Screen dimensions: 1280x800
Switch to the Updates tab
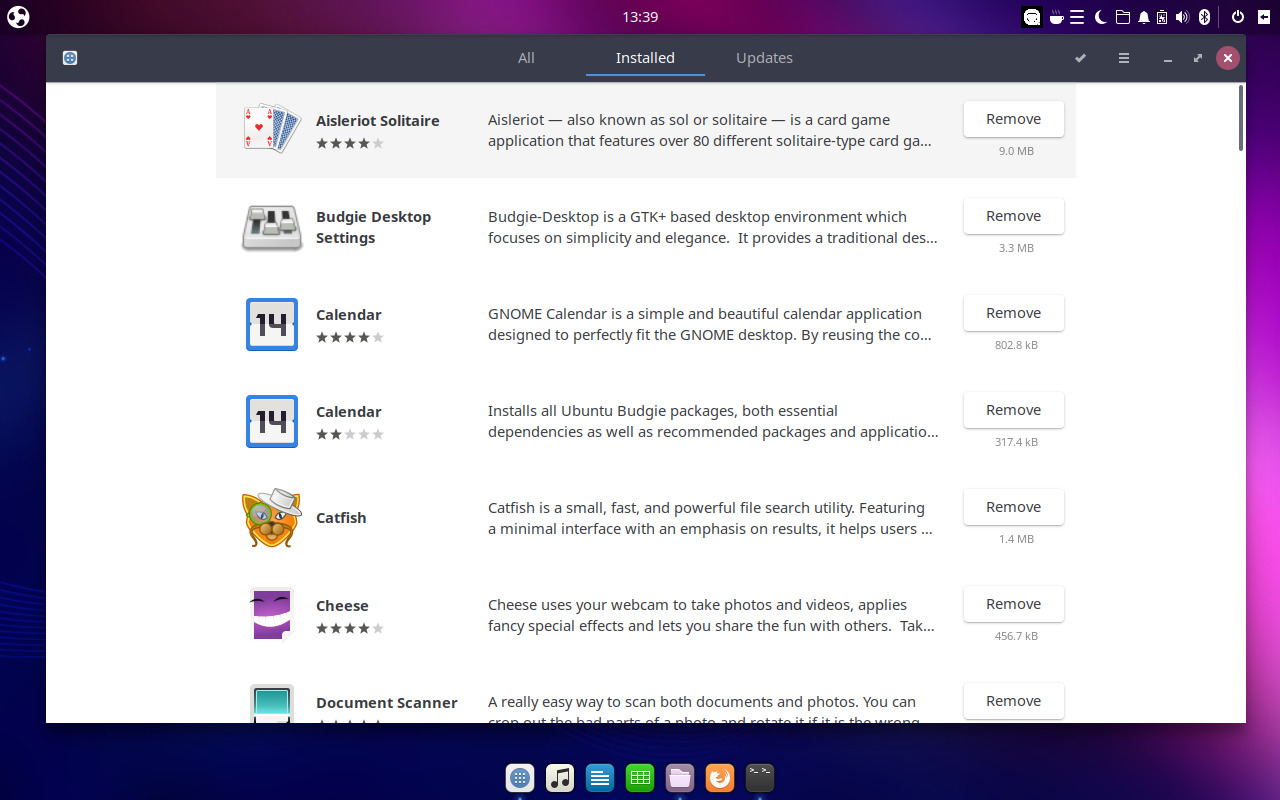click(764, 58)
